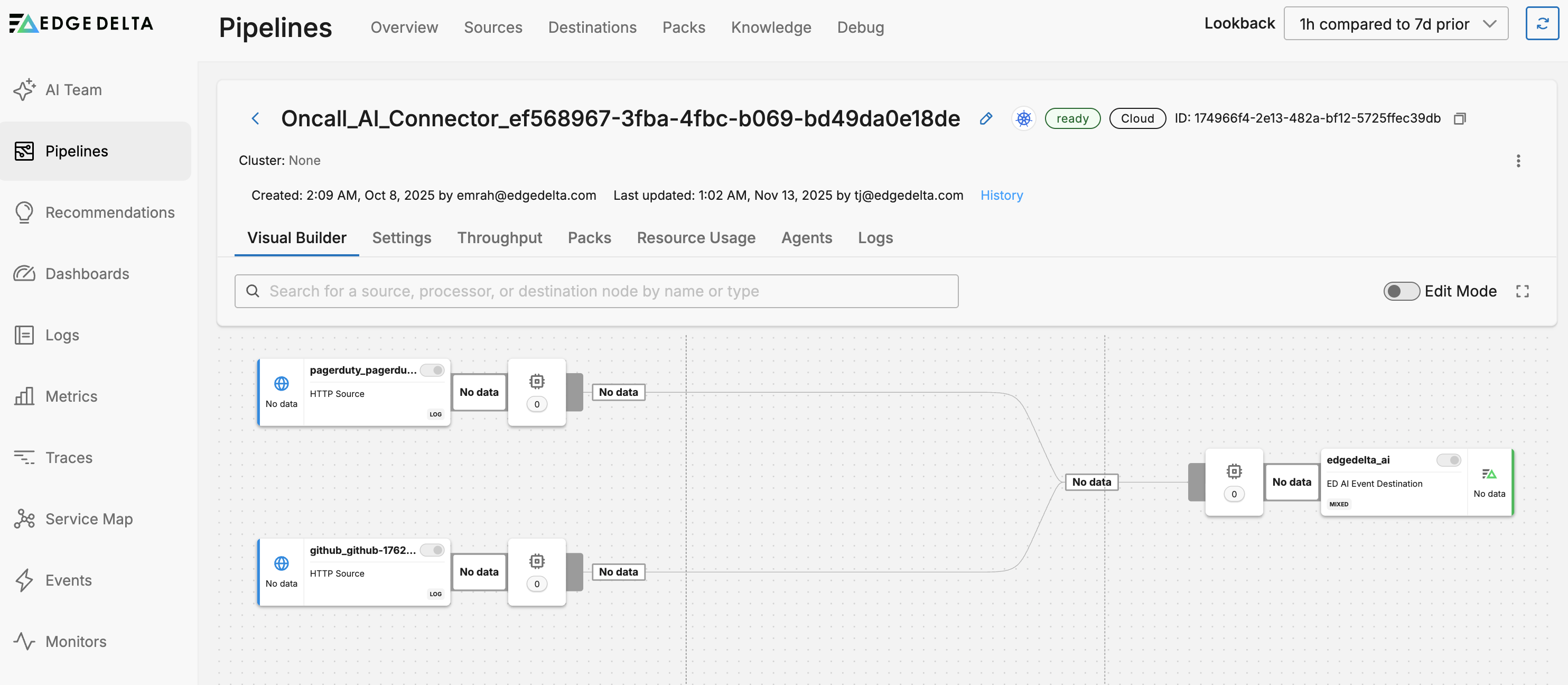Click the pencil icon to rename pipeline
Viewport: 1568px width, 685px height.
coord(986,119)
